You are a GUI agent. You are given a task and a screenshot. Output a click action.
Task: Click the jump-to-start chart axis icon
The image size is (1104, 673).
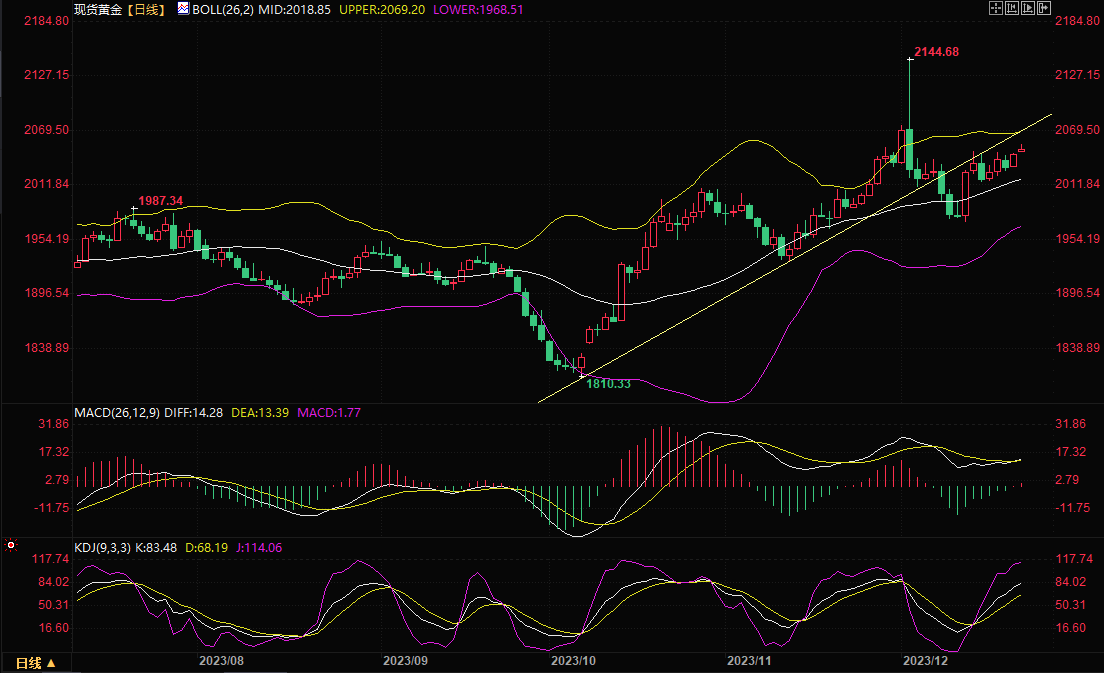[x=1013, y=8]
